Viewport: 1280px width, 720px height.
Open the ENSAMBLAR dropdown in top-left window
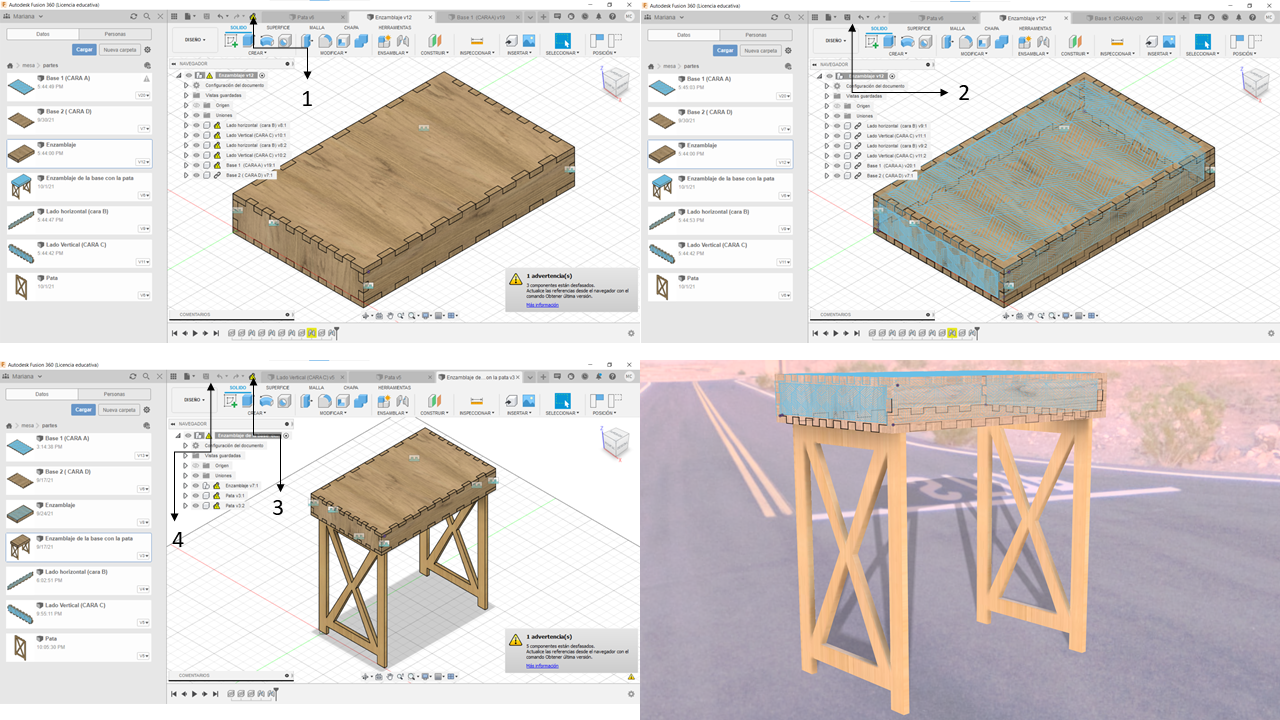click(393, 53)
